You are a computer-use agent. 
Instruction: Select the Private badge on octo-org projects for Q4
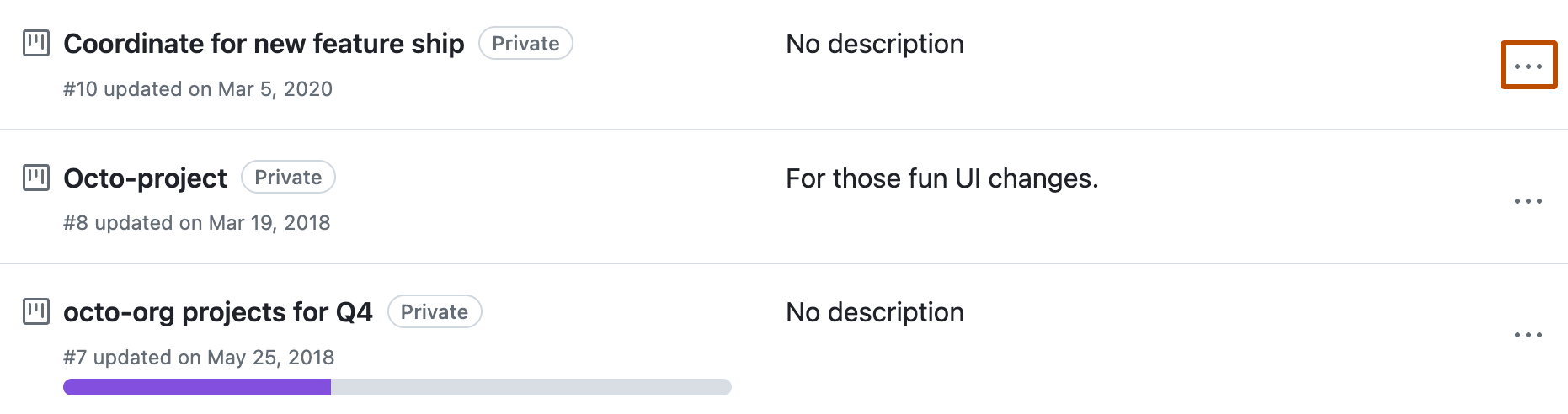click(434, 312)
